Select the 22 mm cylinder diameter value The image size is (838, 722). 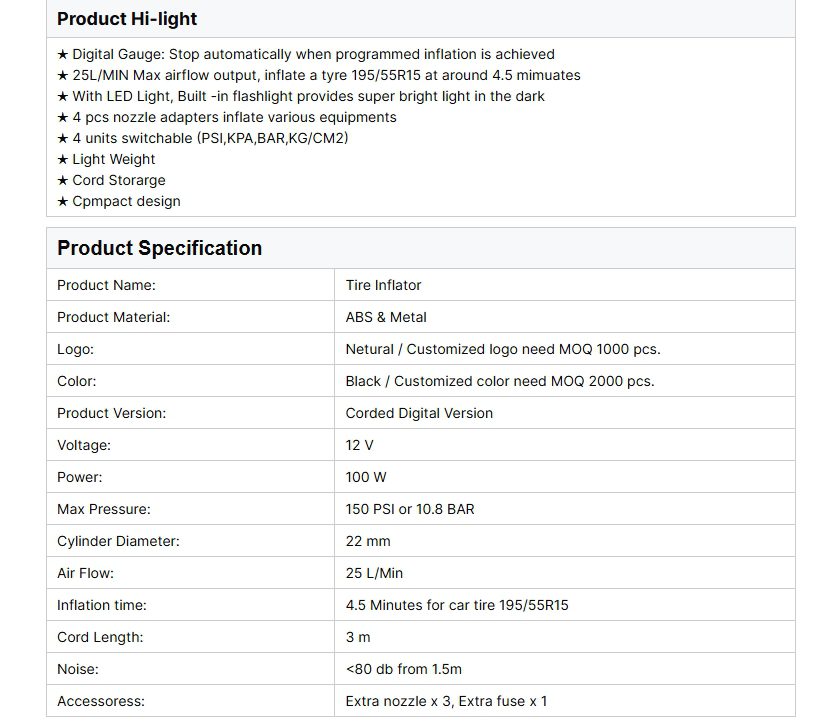click(367, 541)
